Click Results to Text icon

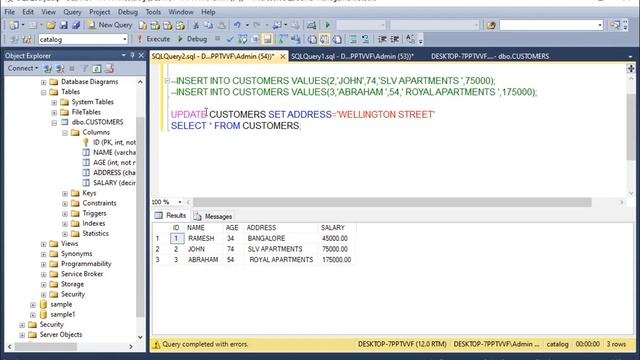point(312,39)
